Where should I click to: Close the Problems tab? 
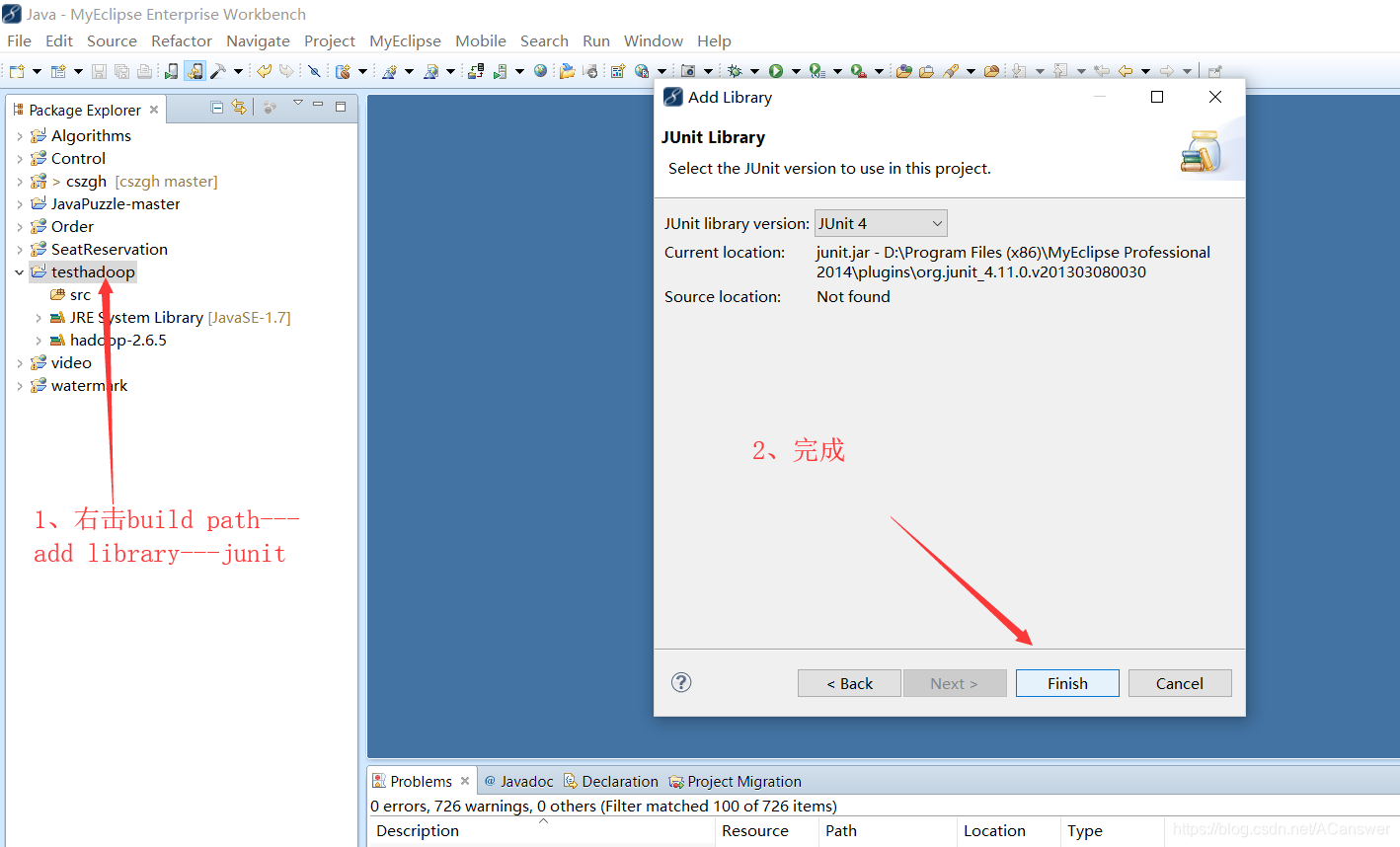(x=465, y=781)
